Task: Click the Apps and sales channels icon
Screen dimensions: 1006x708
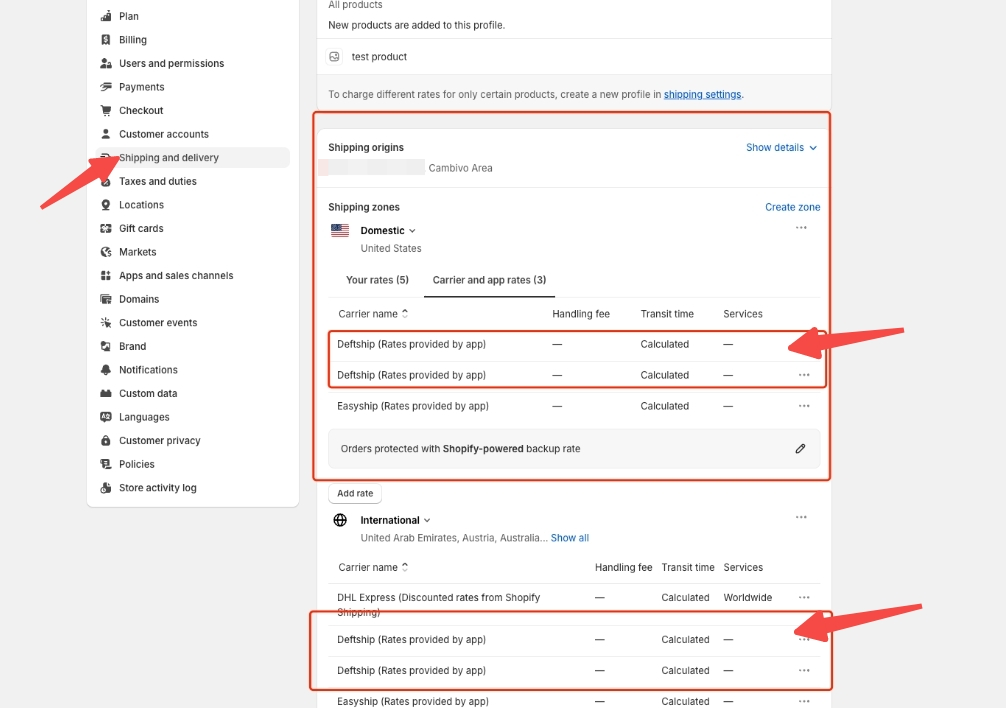Action: point(106,275)
